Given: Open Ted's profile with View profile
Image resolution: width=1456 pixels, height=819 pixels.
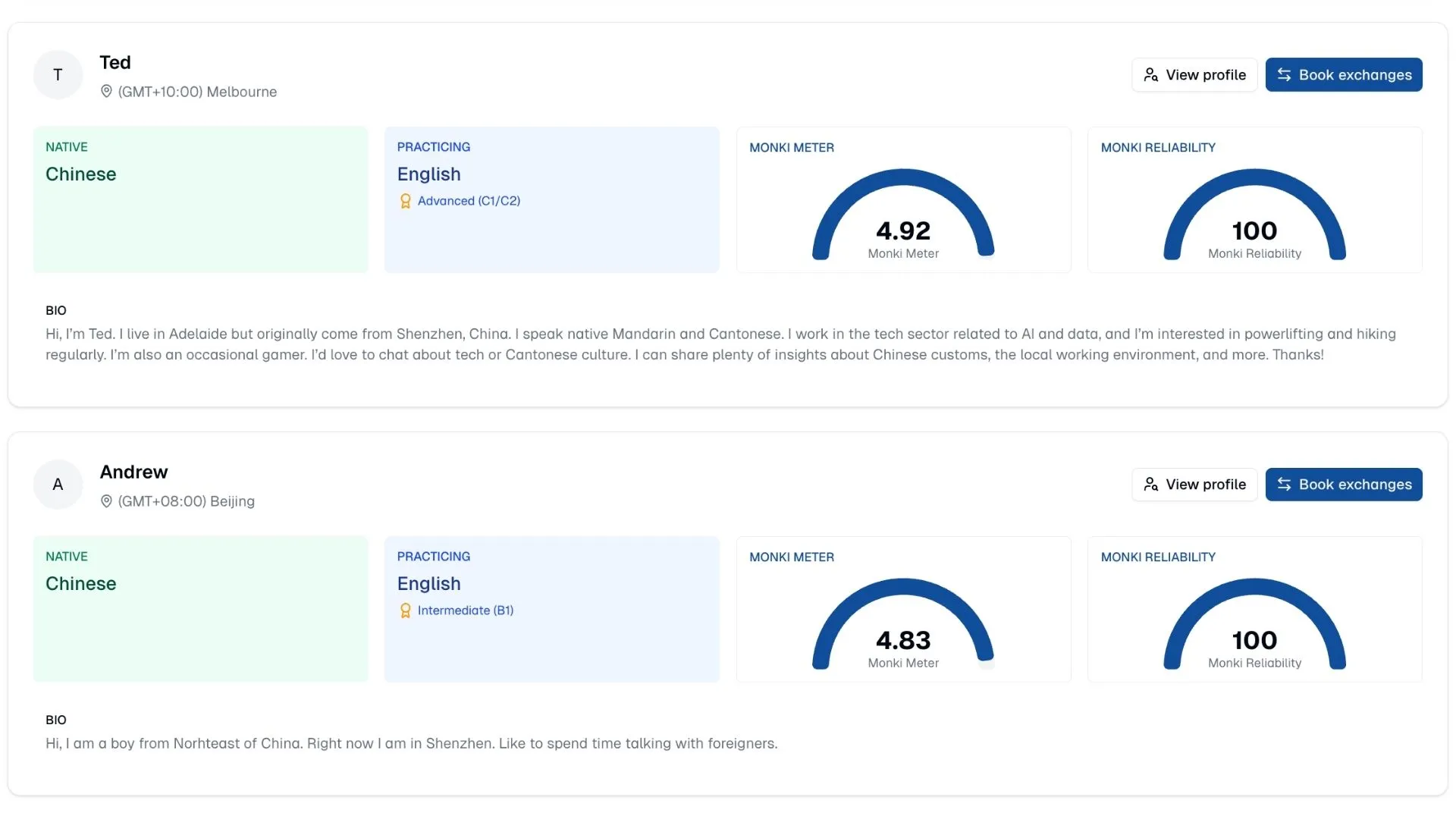Looking at the screenshot, I should point(1194,75).
